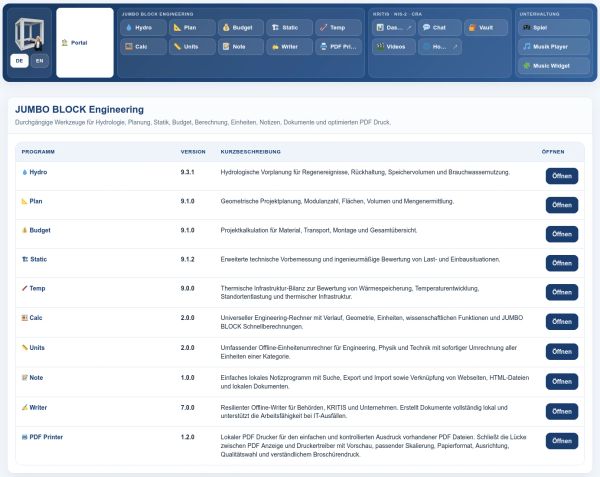Viewport: 600px width, 477px height.
Task: Click the Öffnen button in the PDF Printer row
Action: click(562, 441)
